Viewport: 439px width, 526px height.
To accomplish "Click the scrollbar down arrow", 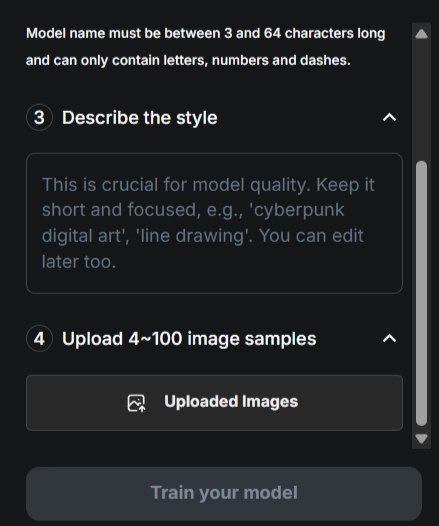I will tap(421, 438).
